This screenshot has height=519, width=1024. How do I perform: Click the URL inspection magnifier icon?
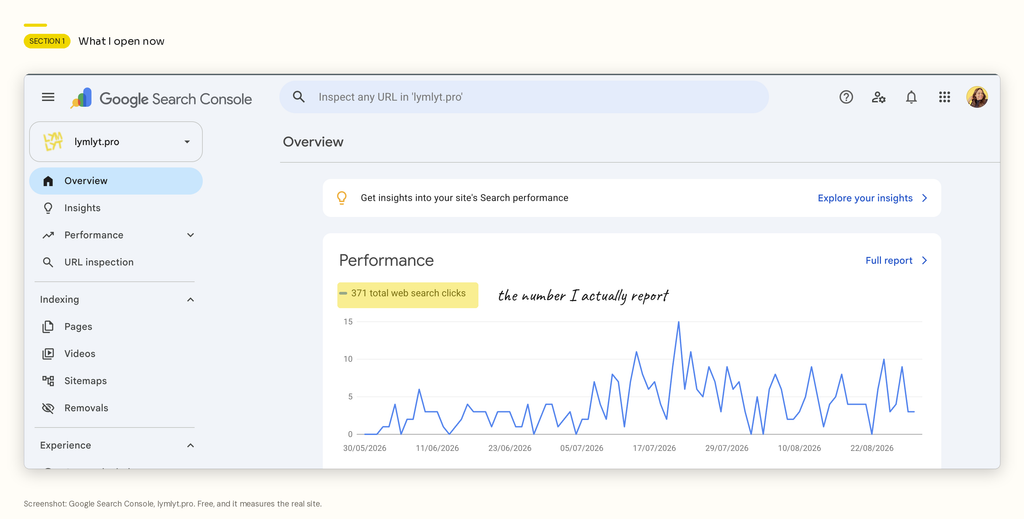click(x=48, y=262)
